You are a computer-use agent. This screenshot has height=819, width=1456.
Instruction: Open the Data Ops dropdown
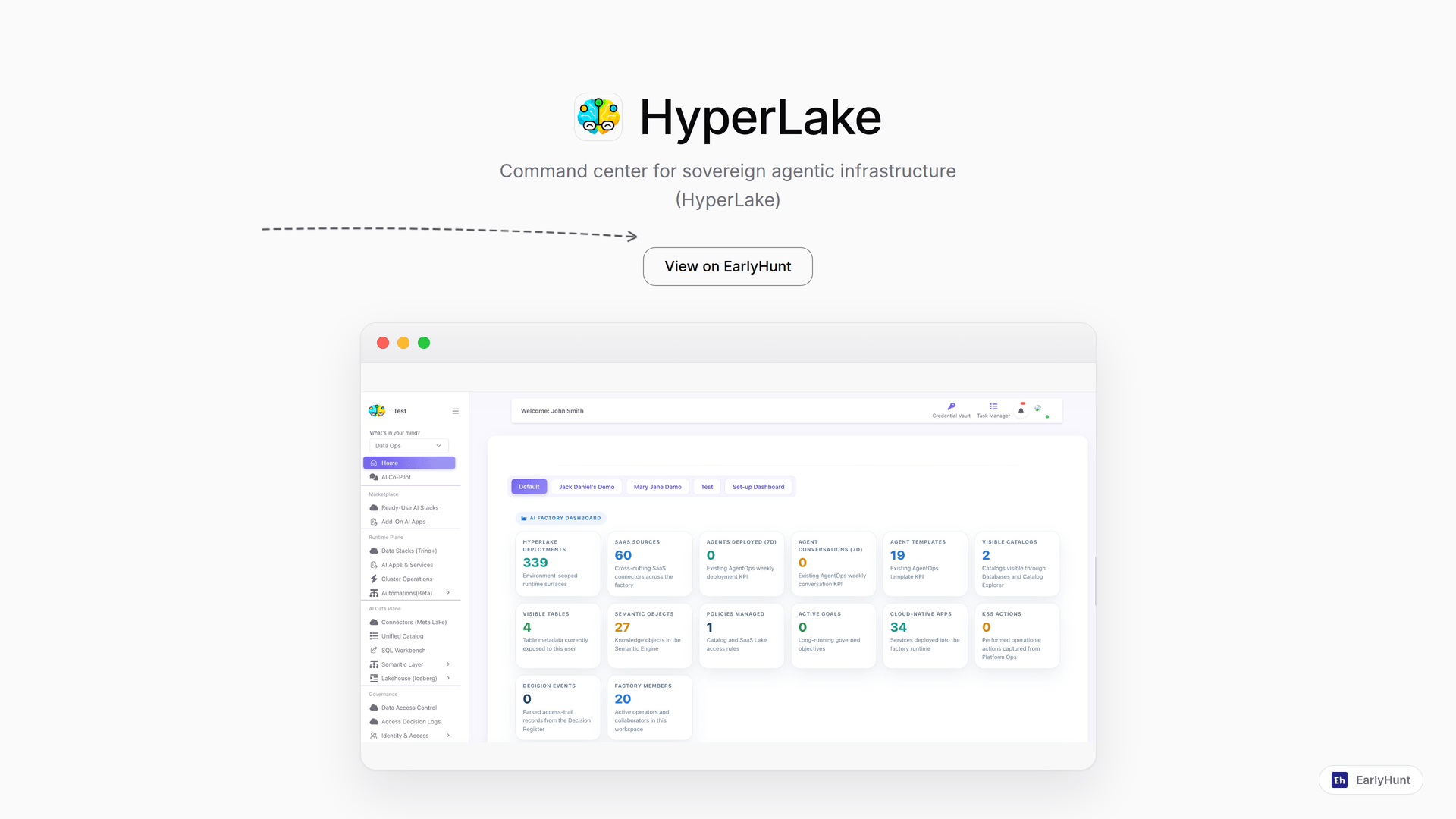click(409, 446)
